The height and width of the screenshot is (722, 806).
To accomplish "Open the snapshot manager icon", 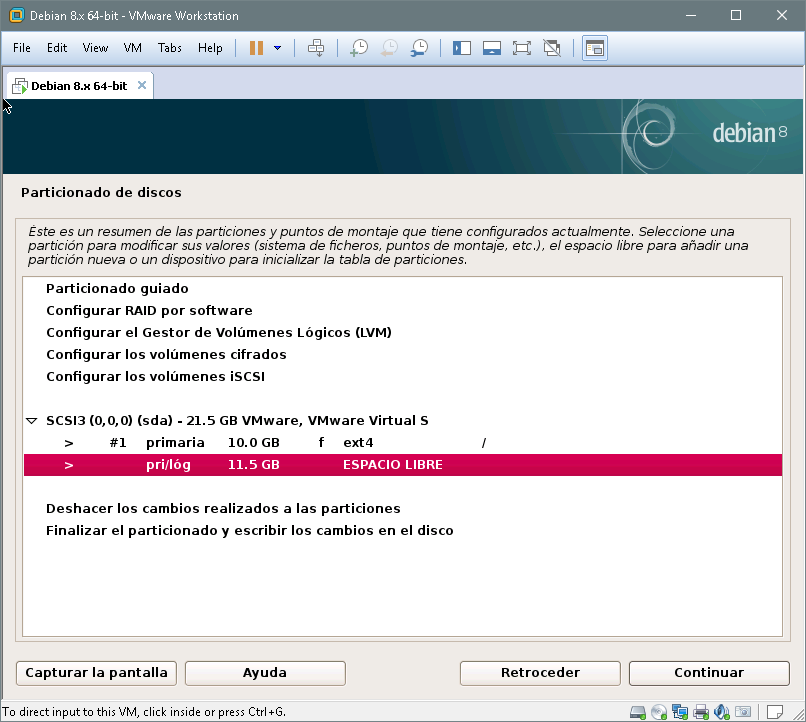I will pos(420,48).
